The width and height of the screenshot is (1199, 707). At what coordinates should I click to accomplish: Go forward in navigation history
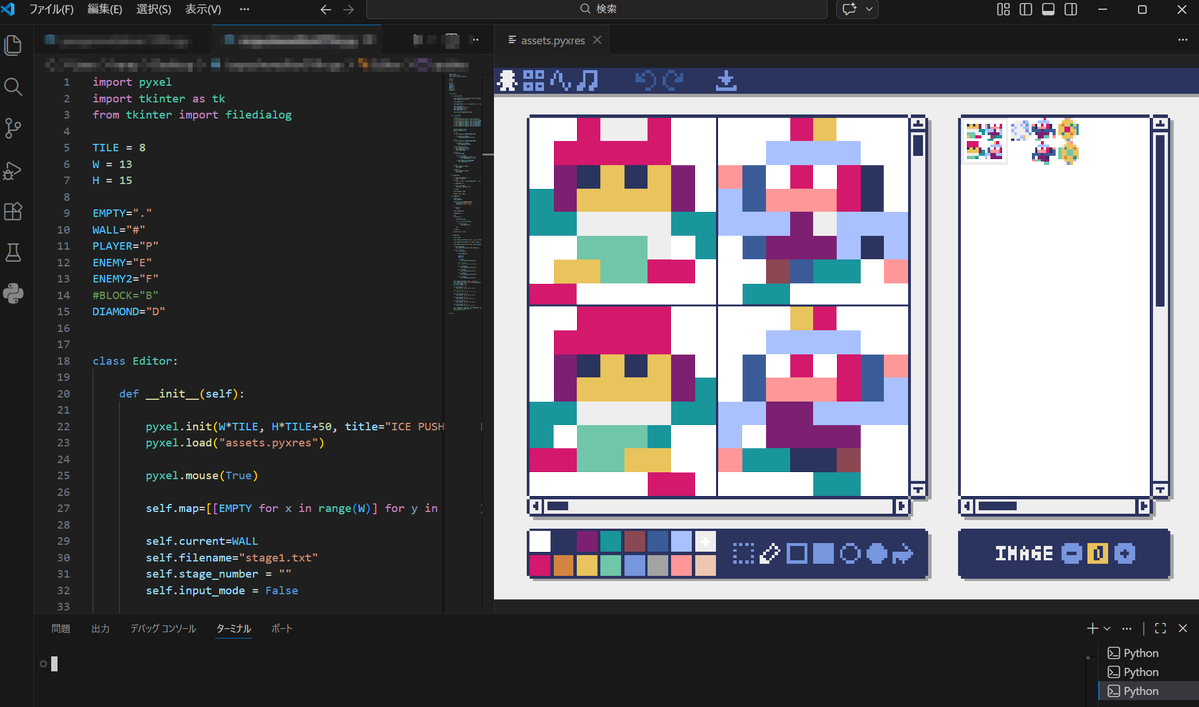pyautogui.click(x=349, y=9)
